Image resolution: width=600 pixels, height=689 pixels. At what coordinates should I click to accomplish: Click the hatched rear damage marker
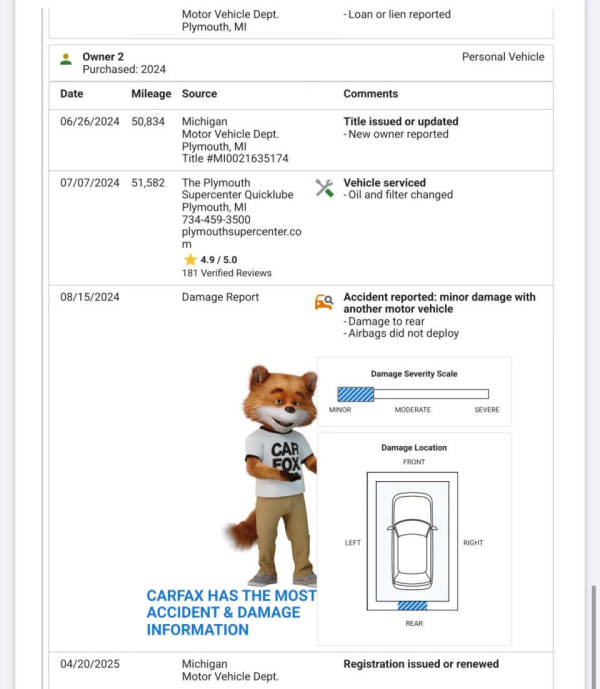point(412,605)
